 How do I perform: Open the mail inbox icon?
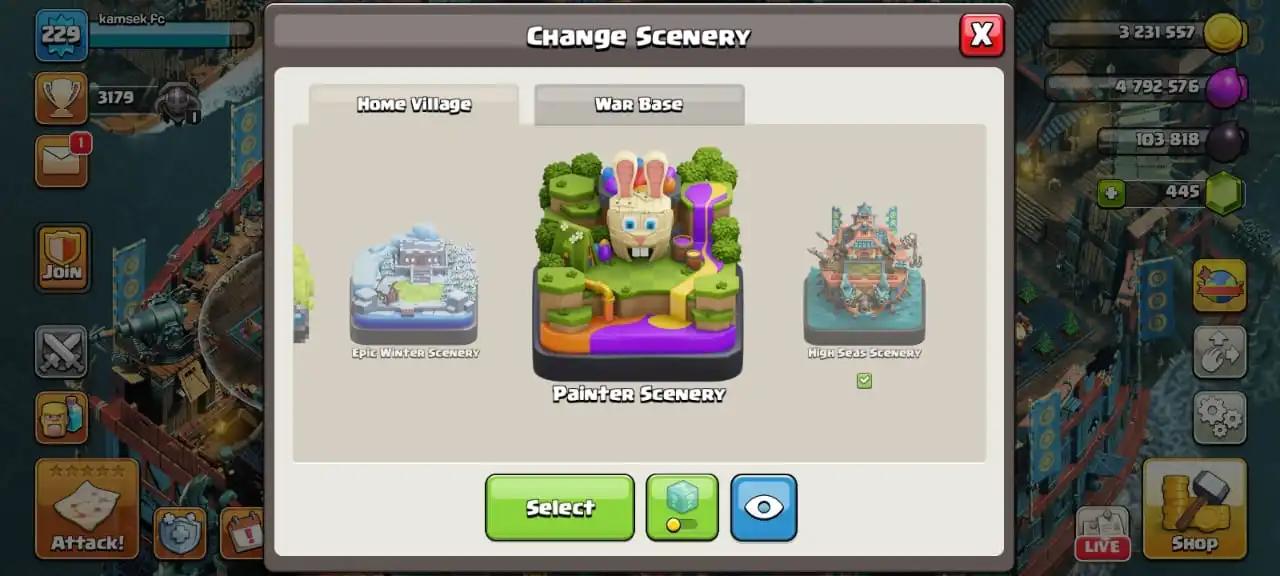[x=62, y=161]
